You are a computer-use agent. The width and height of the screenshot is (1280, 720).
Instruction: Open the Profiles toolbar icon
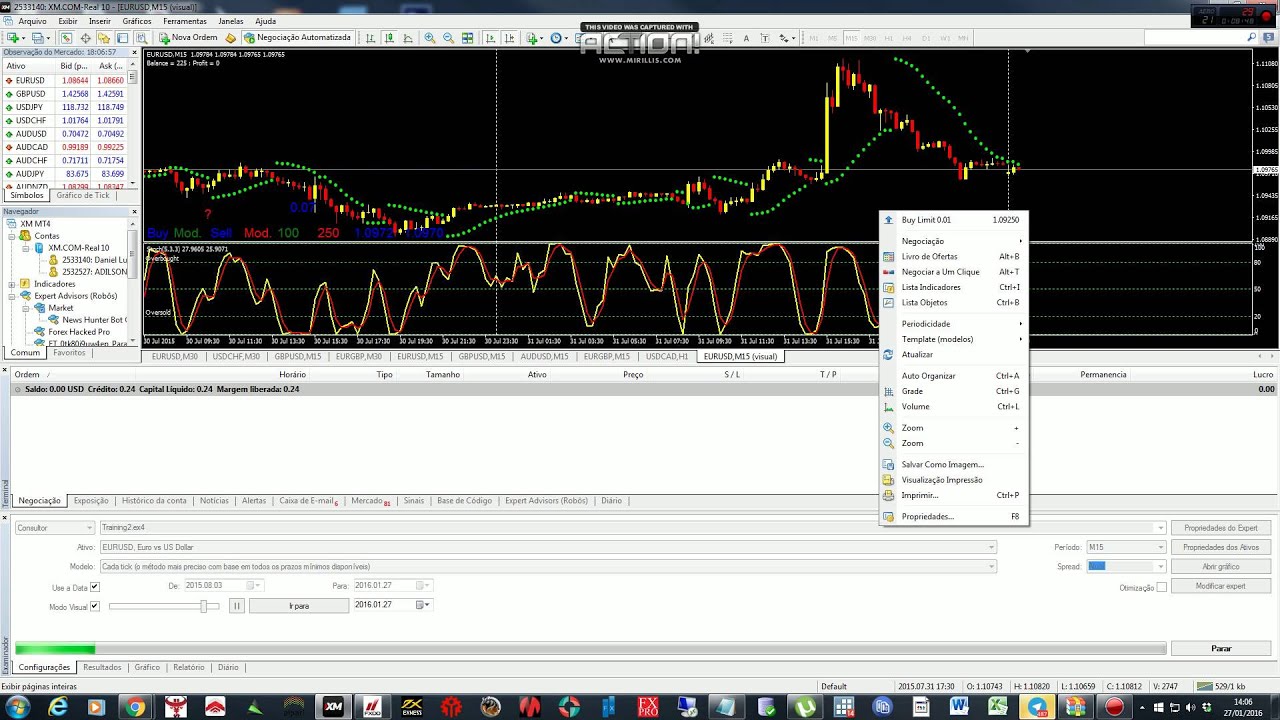(x=37, y=38)
